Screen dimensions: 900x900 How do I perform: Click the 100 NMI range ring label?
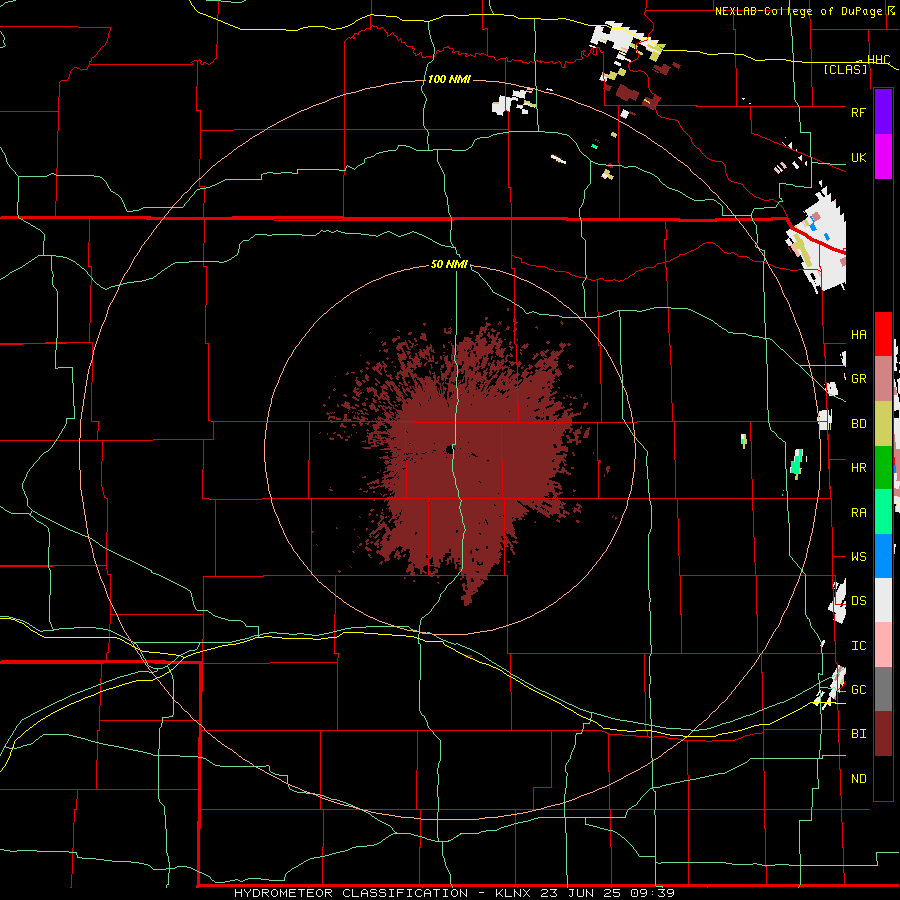tap(449, 79)
